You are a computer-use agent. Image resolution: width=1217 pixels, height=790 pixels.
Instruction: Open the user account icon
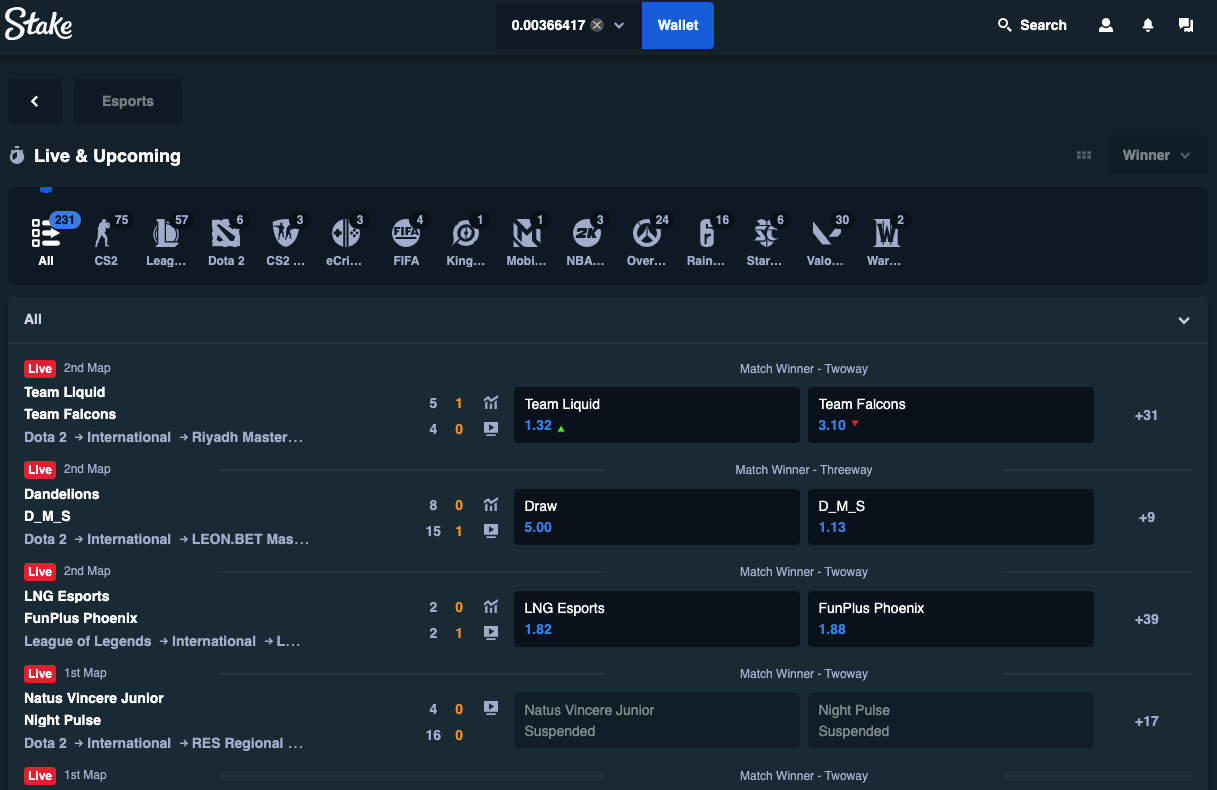(1106, 25)
